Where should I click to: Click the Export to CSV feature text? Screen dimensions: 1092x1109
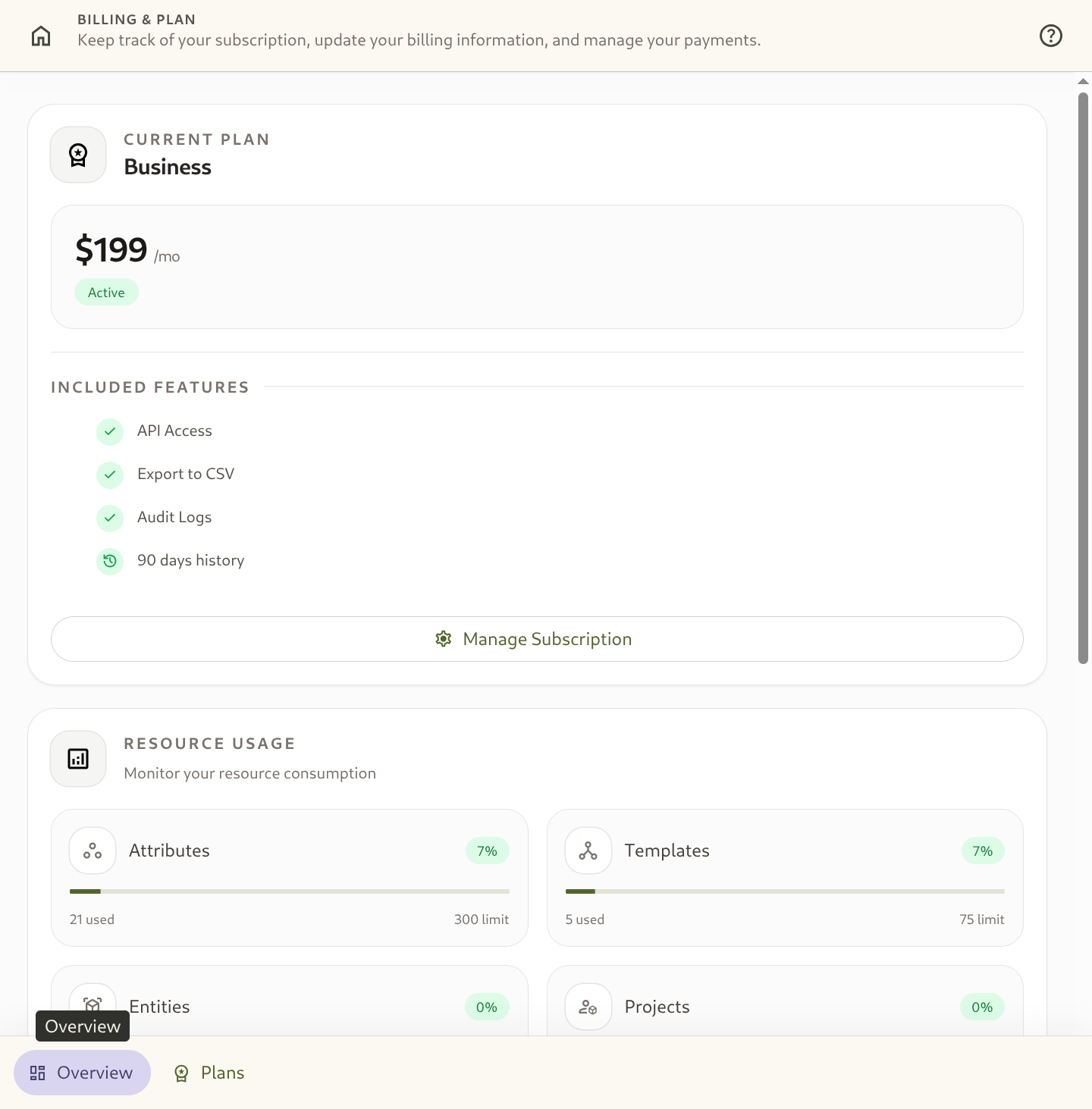tap(186, 474)
